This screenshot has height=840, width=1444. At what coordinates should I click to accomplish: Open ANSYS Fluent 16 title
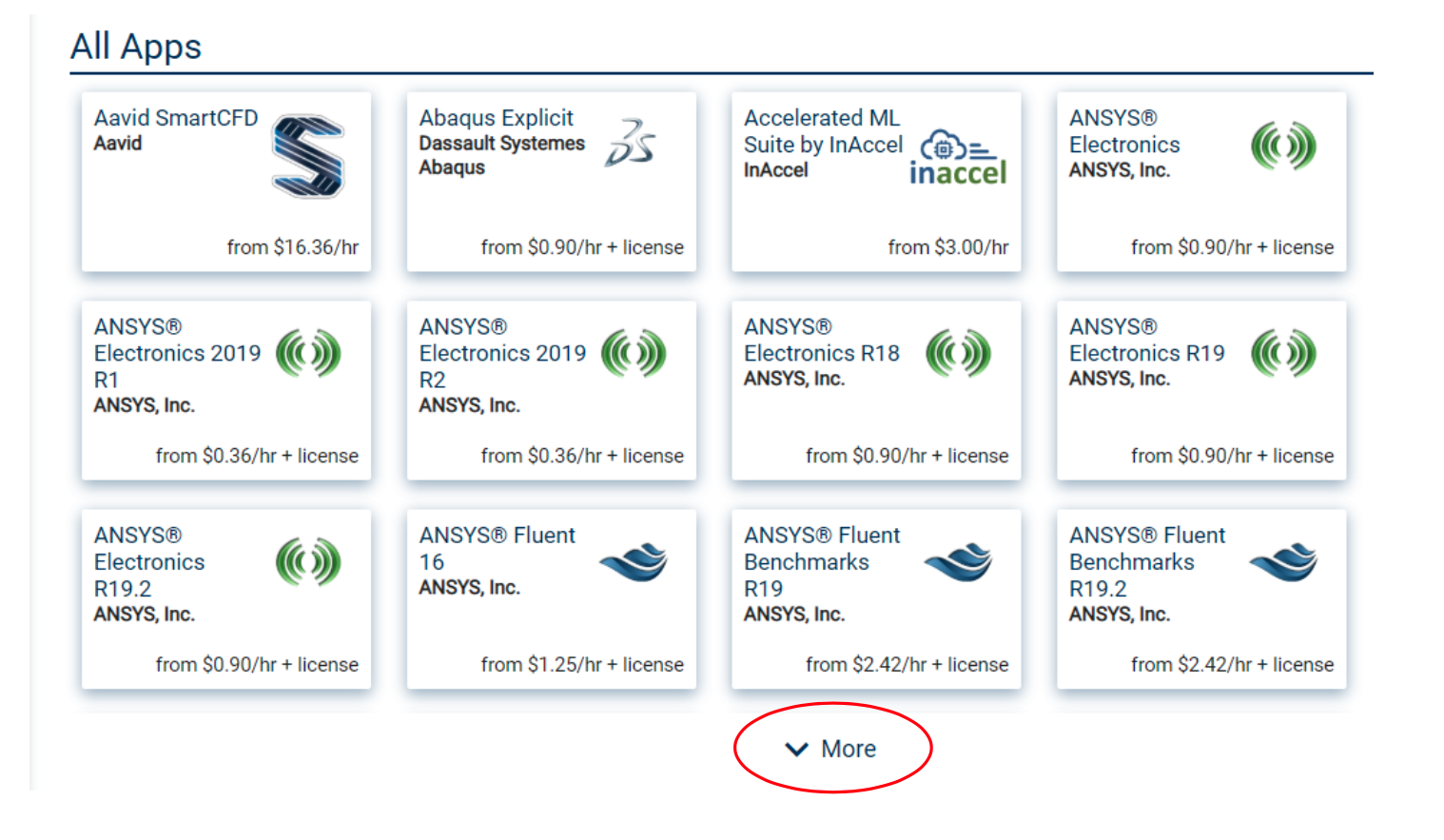[498, 548]
